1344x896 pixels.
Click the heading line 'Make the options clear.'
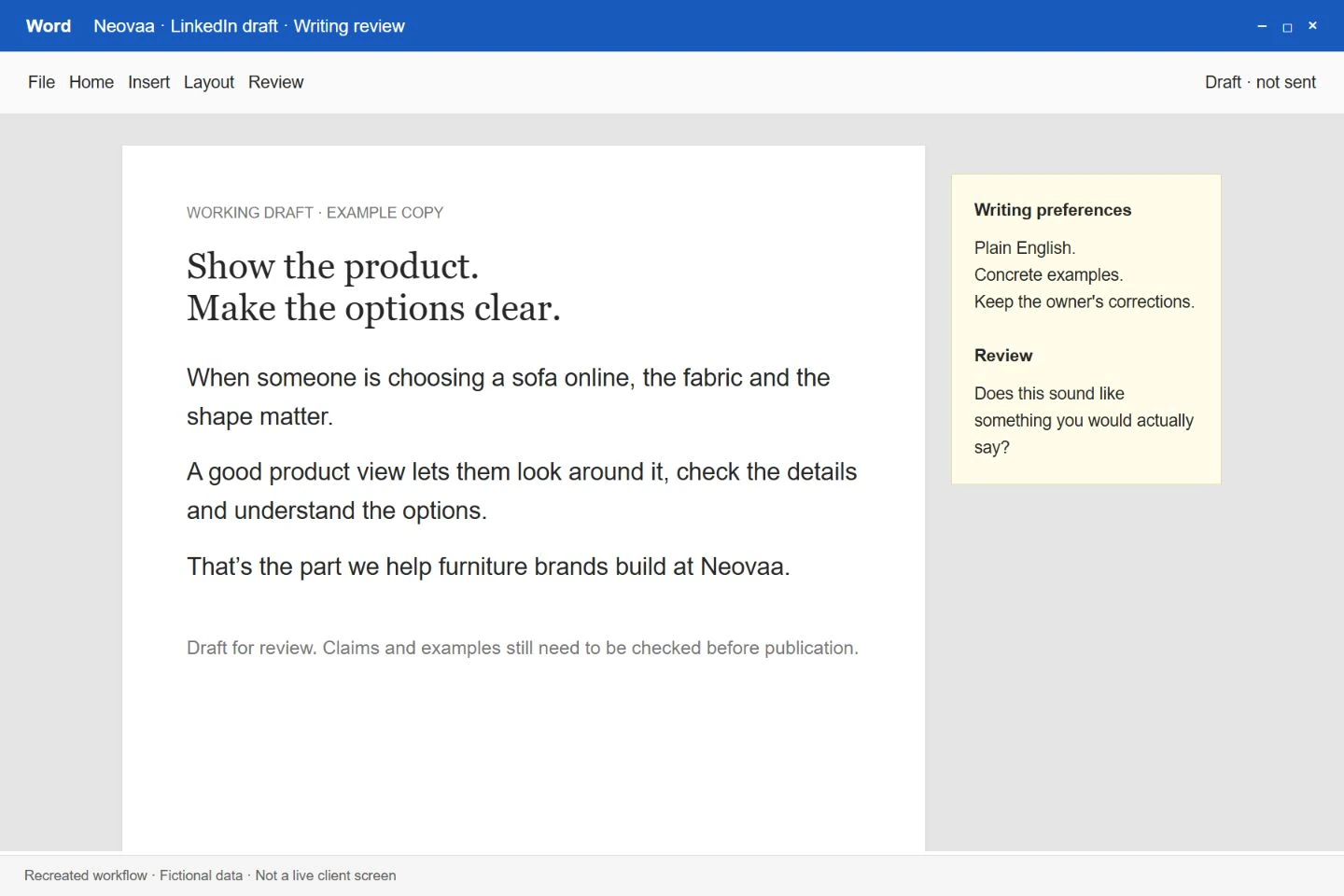(373, 308)
